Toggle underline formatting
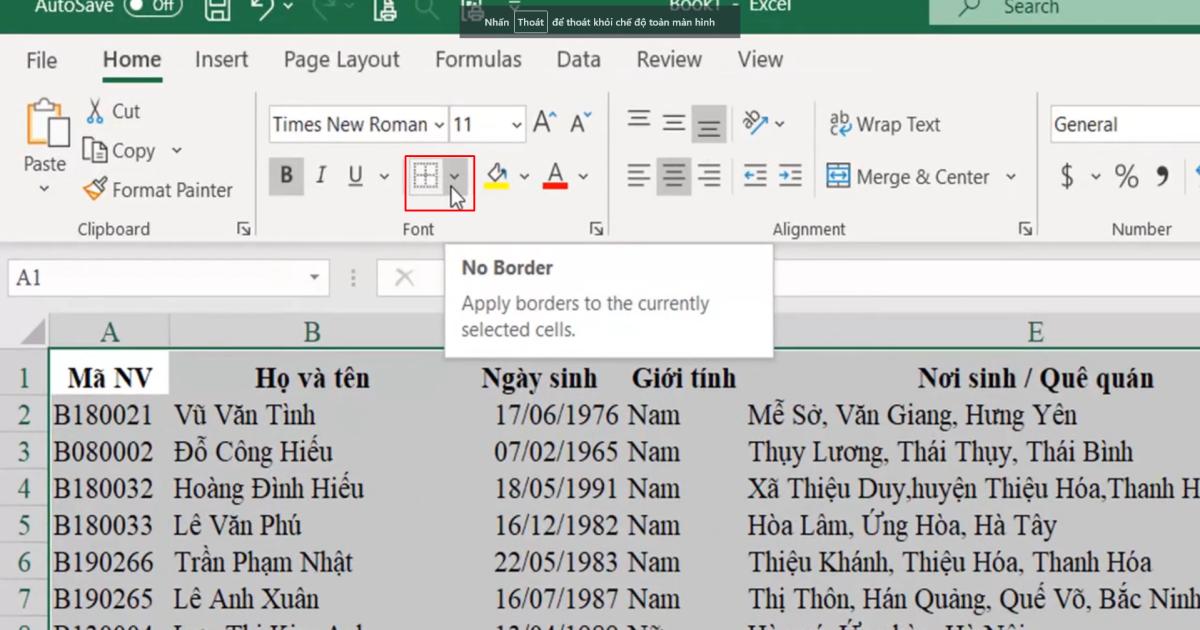Screen dimensions: 1200x630 354,176
